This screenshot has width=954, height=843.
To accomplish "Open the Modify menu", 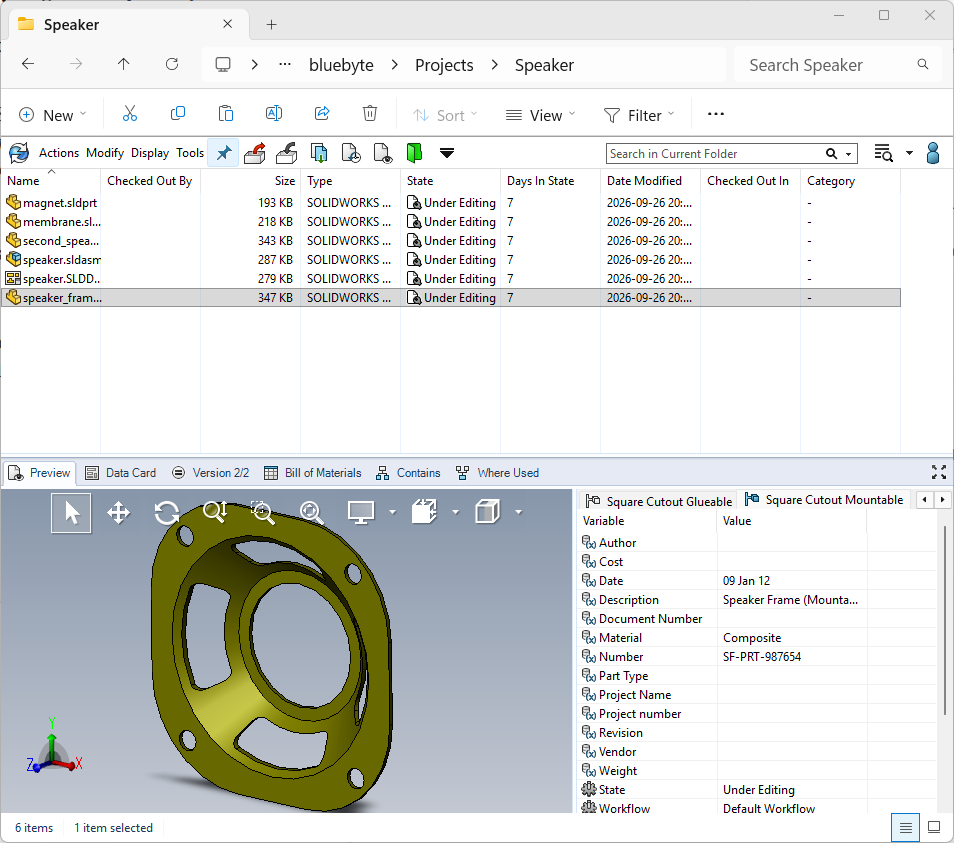I will pyautogui.click(x=105, y=153).
